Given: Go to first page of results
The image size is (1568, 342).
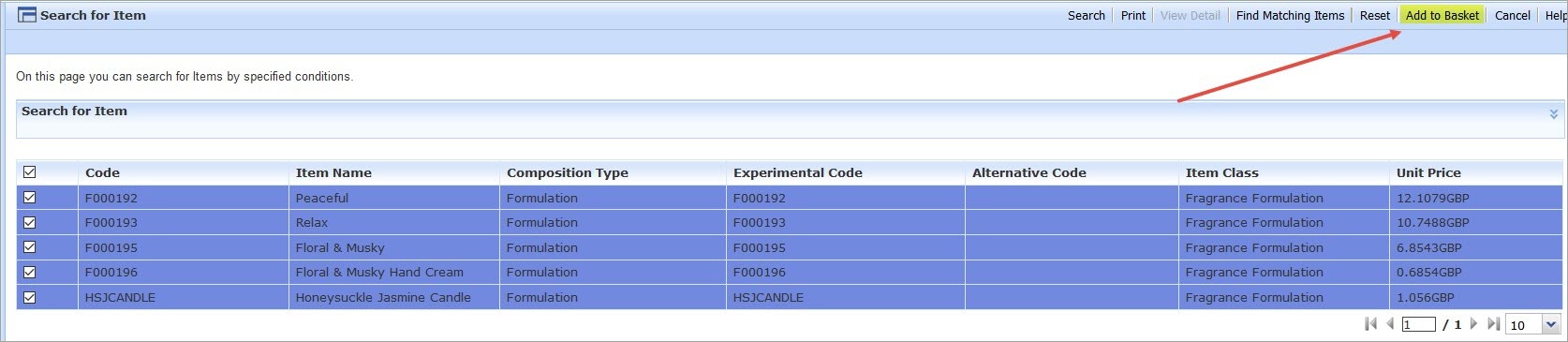Looking at the screenshot, I should (x=1371, y=324).
